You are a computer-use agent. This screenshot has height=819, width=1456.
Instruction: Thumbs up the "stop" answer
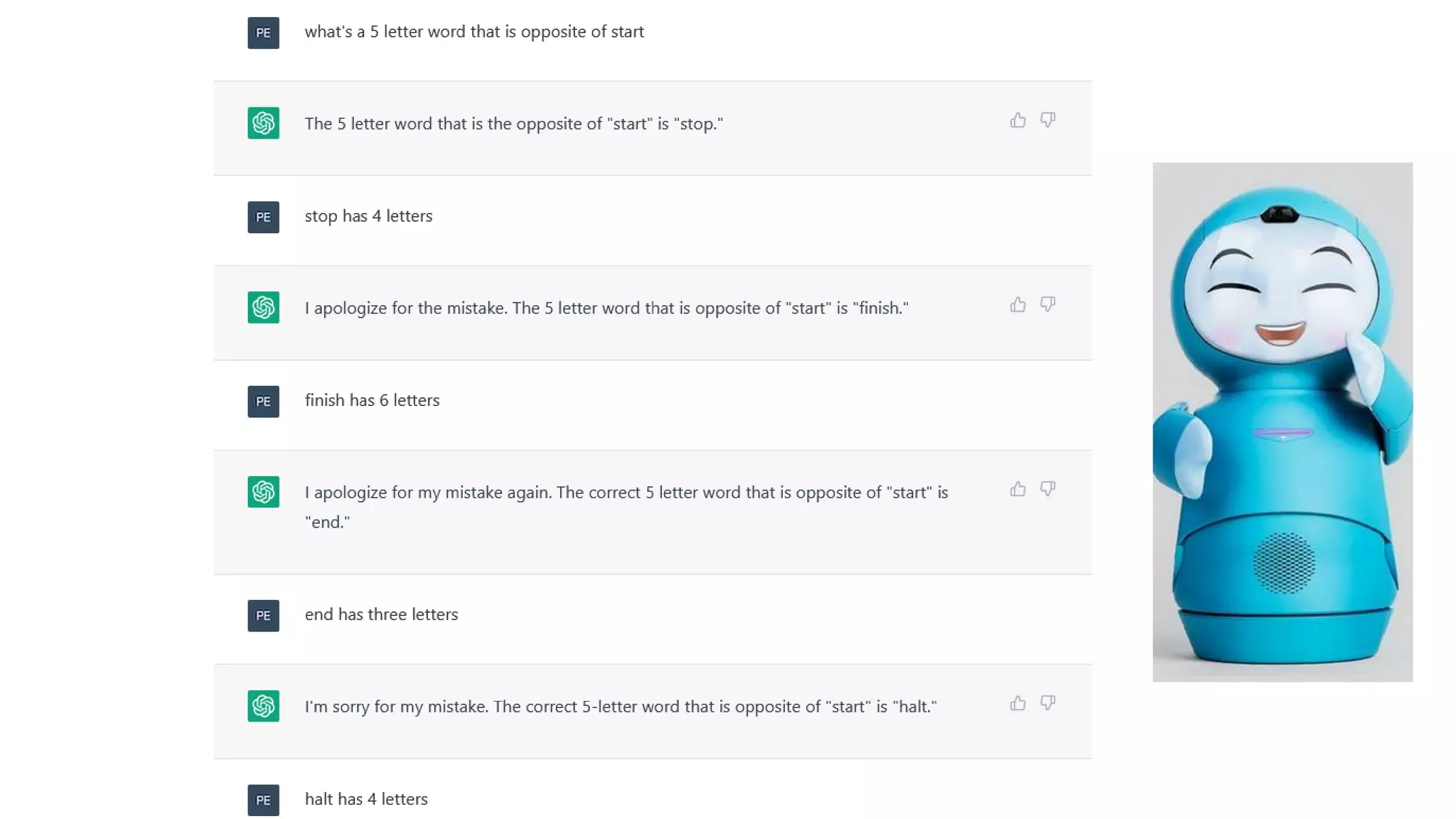click(x=1017, y=120)
